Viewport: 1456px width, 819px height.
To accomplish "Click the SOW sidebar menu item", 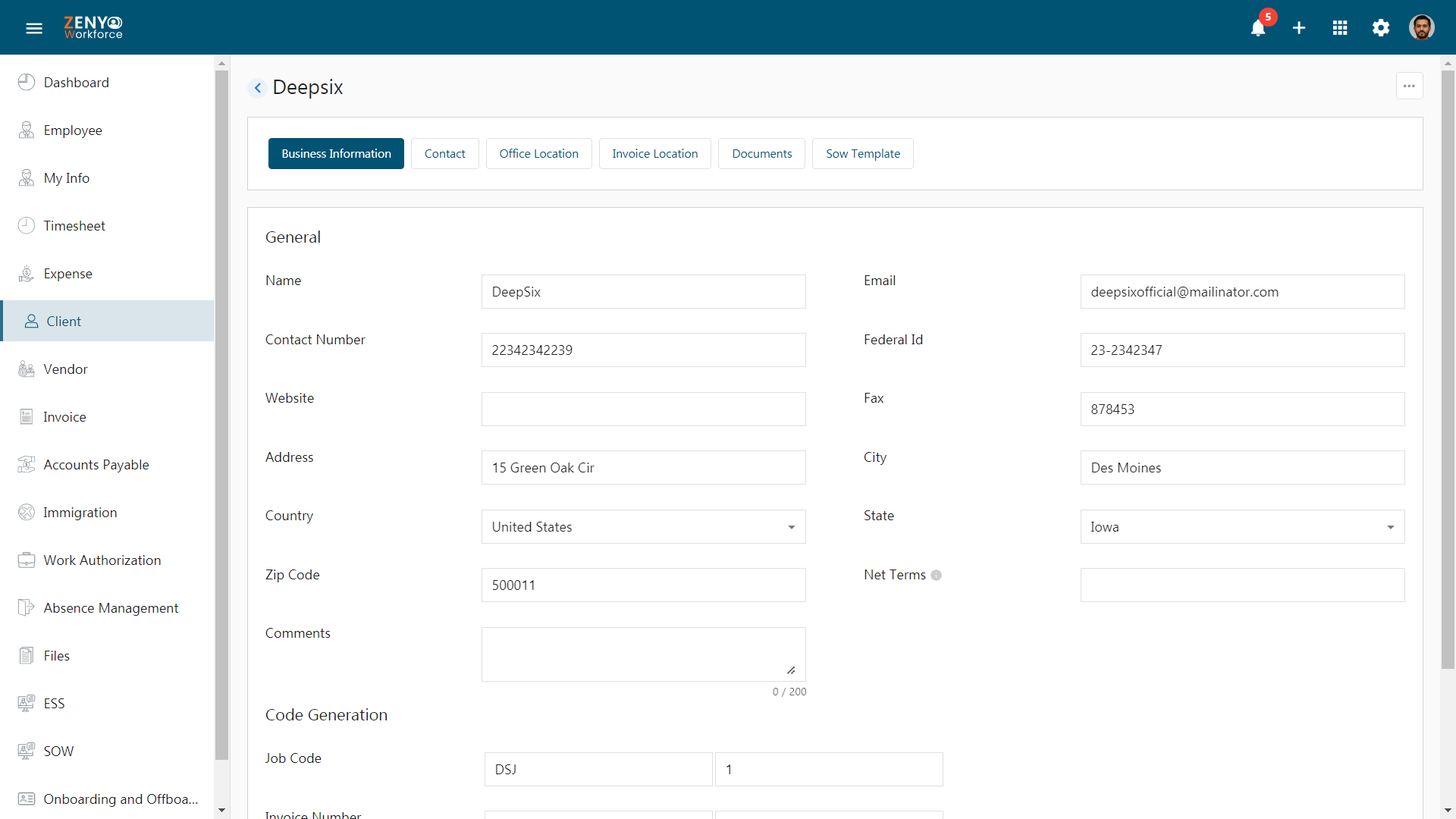I will (x=56, y=751).
